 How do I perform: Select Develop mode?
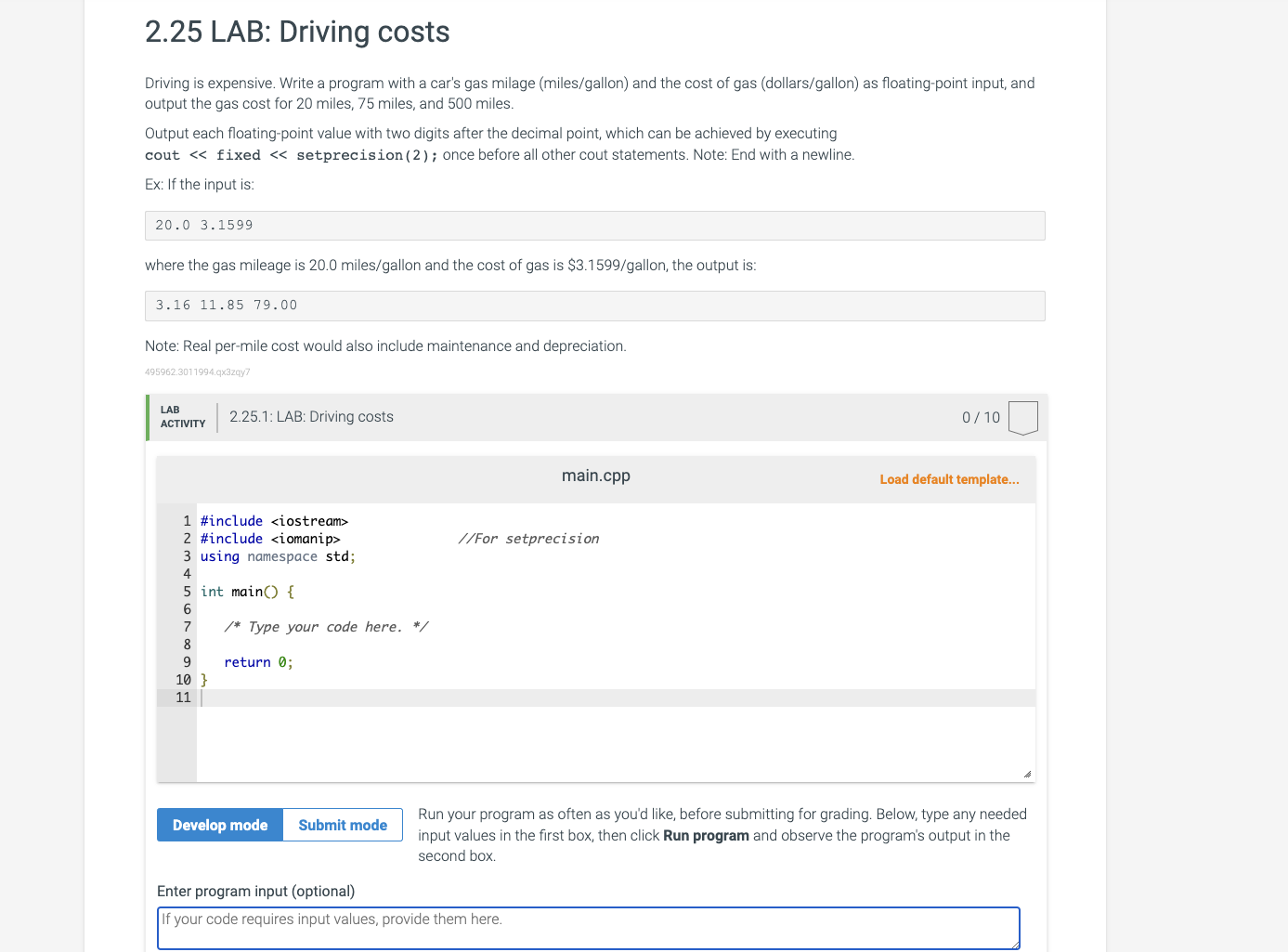pyautogui.click(x=219, y=825)
